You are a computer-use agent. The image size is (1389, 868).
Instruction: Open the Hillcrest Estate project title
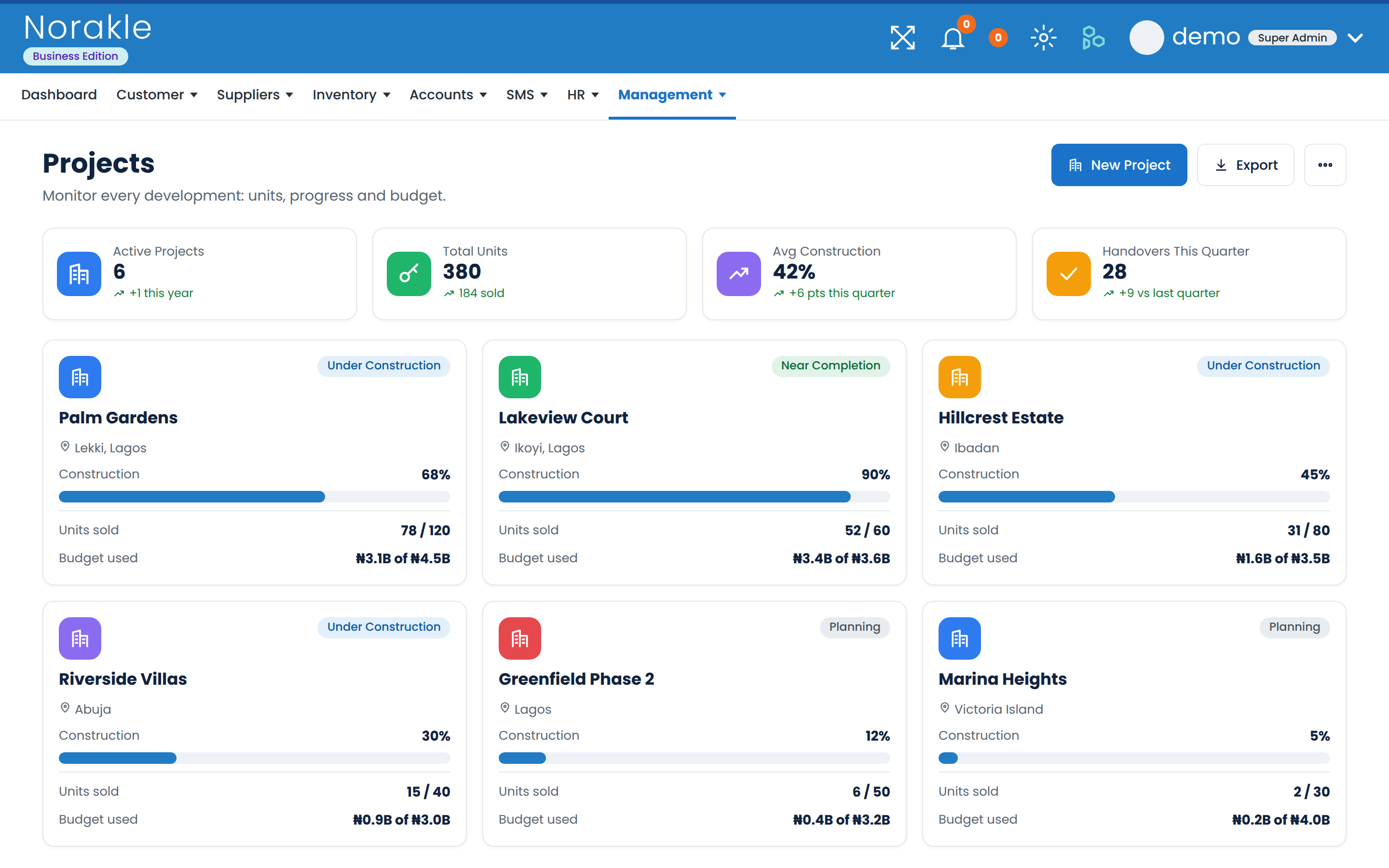(x=1001, y=417)
